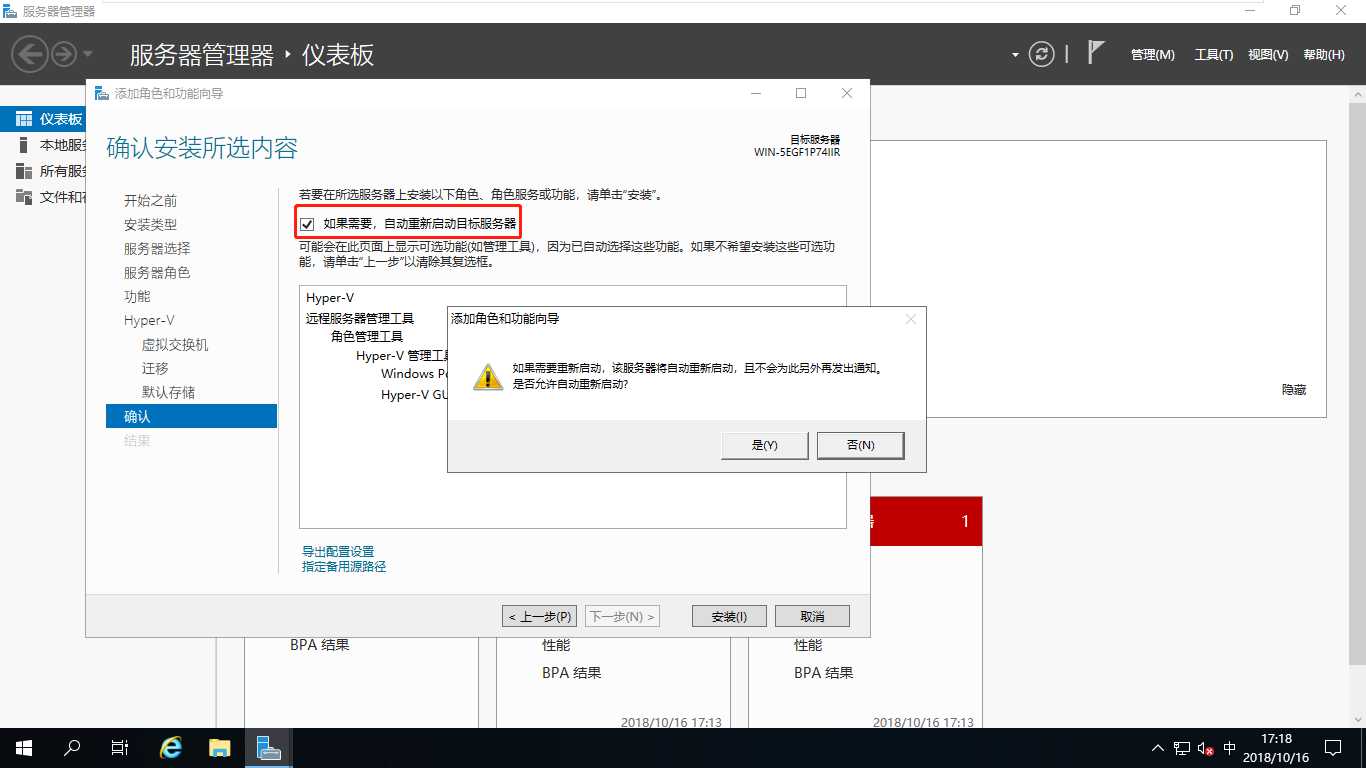This screenshot has height=768, width=1366.
Task: Go to 功能 wizard step
Action: 137,297
